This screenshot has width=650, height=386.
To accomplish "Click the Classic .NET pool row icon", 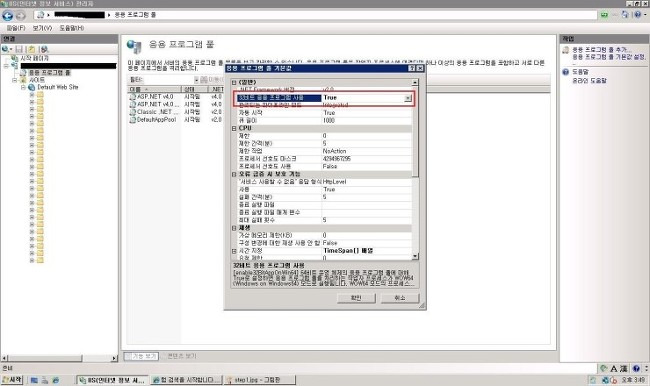I will (x=133, y=112).
